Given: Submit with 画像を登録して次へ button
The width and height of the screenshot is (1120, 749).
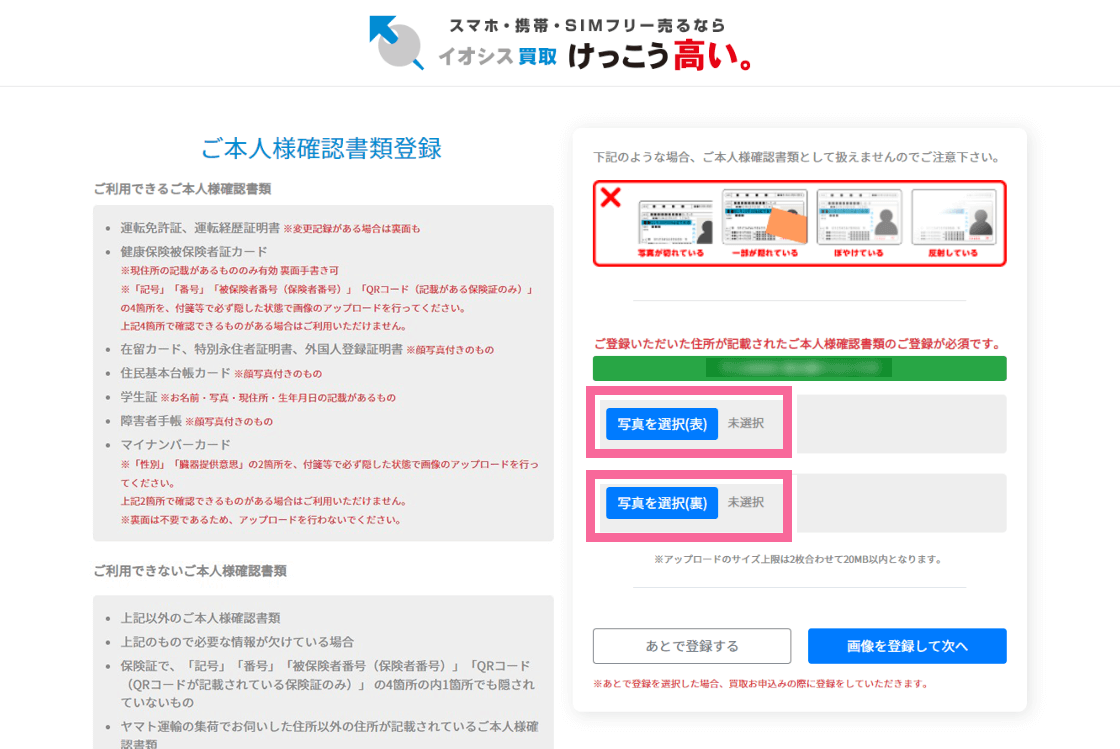Looking at the screenshot, I should tap(907, 646).
